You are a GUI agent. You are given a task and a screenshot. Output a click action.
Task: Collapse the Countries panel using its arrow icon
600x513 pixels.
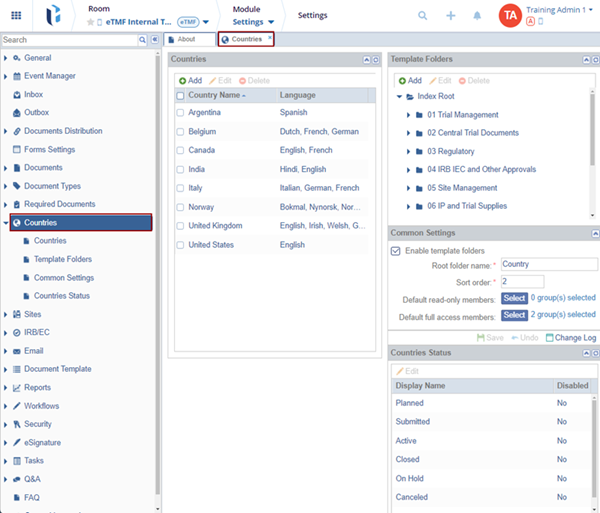pos(366,60)
